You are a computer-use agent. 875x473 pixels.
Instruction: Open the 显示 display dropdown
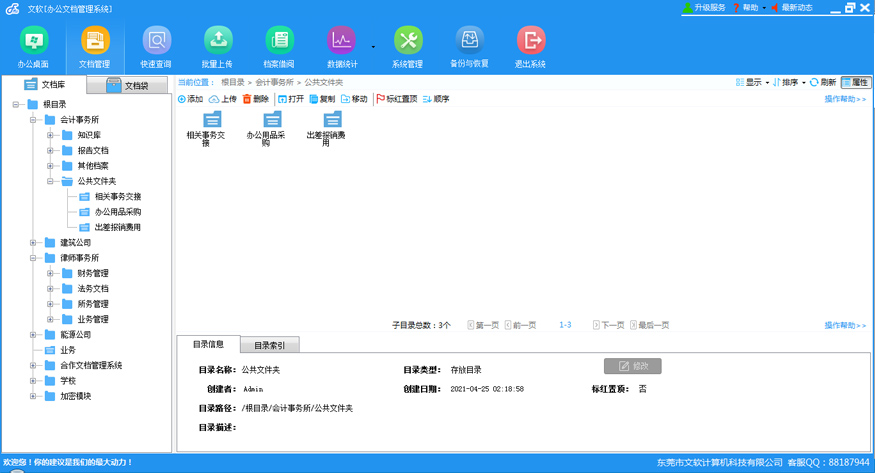(x=752, y=82)
